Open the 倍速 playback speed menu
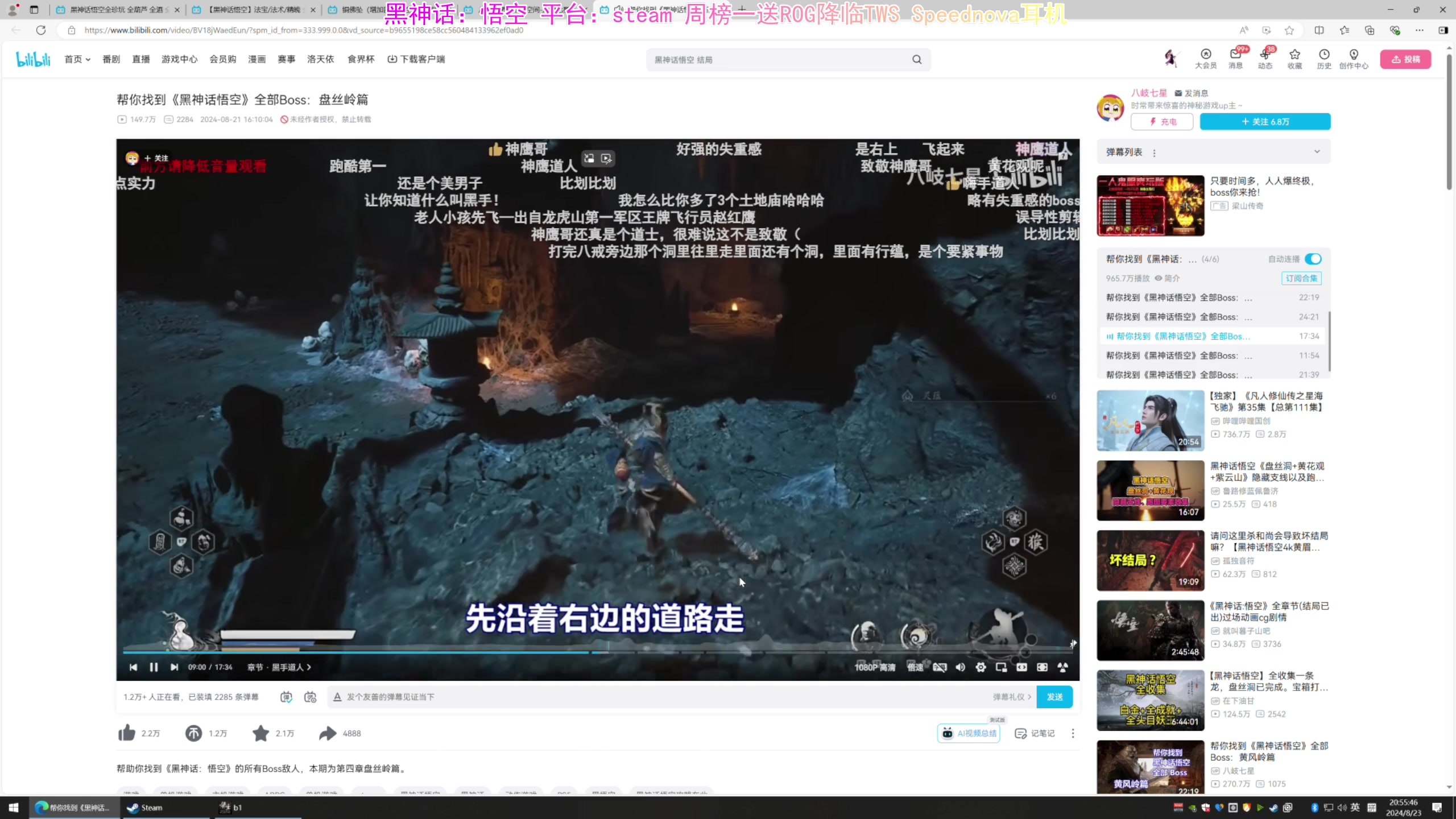Screen dimensions: 1456x819 (x=915, y=667)
